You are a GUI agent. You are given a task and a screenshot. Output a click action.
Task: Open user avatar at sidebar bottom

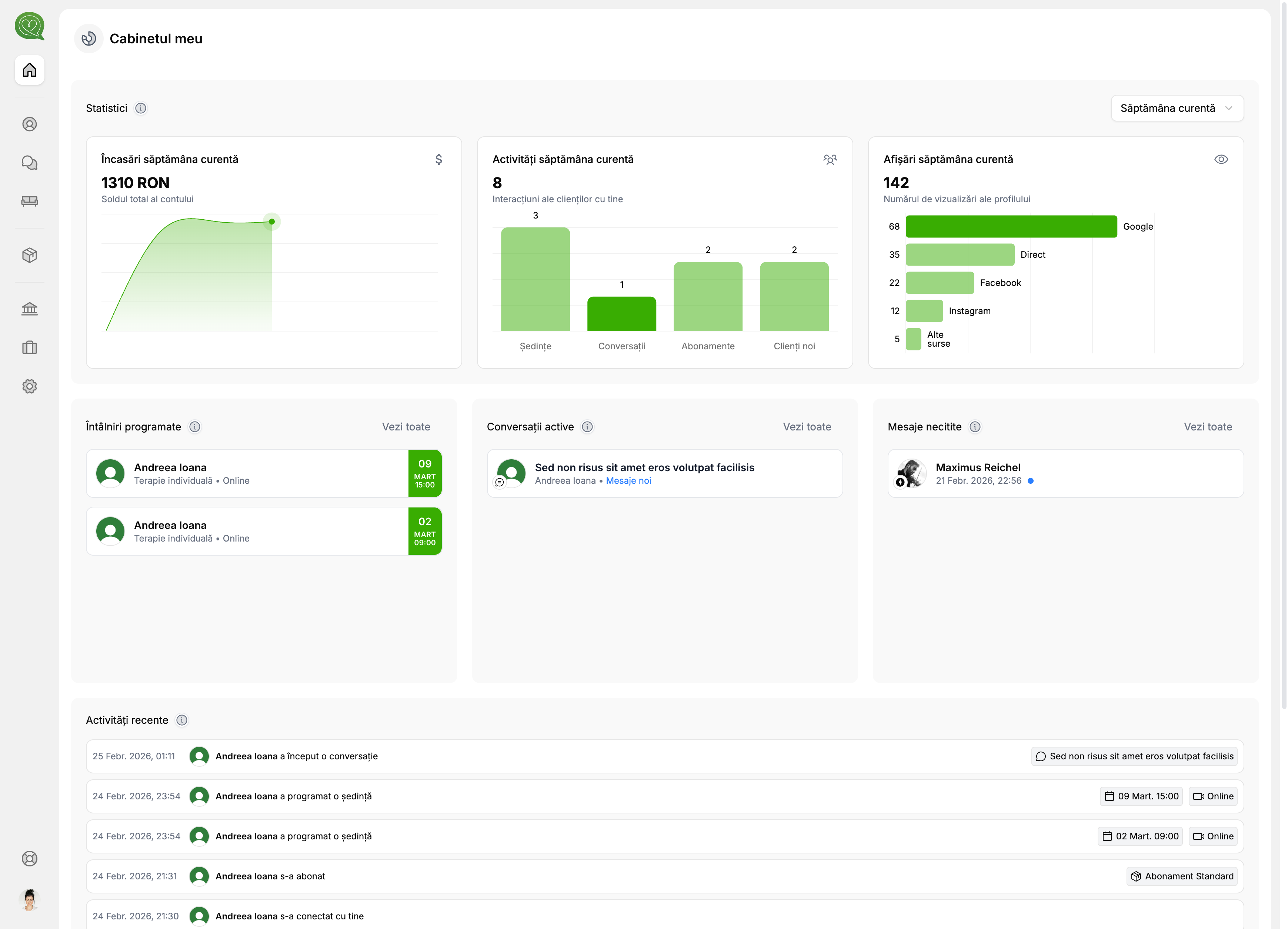[30, 900]
